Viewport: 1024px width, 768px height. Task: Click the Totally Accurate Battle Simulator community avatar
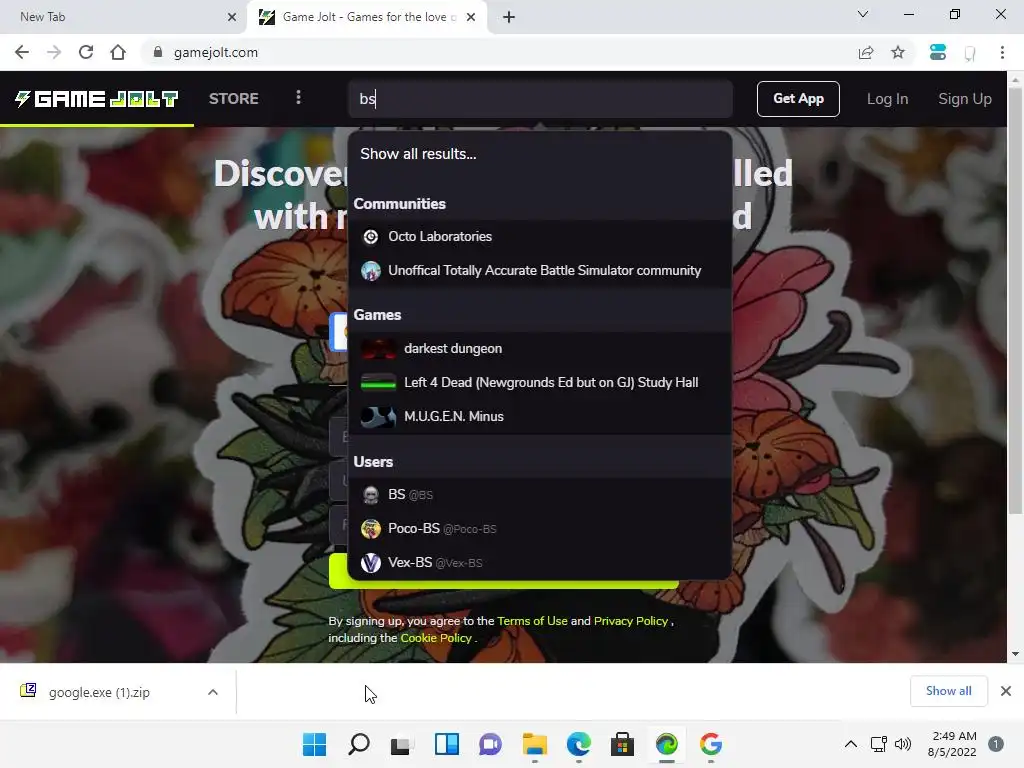pos(370,270)
